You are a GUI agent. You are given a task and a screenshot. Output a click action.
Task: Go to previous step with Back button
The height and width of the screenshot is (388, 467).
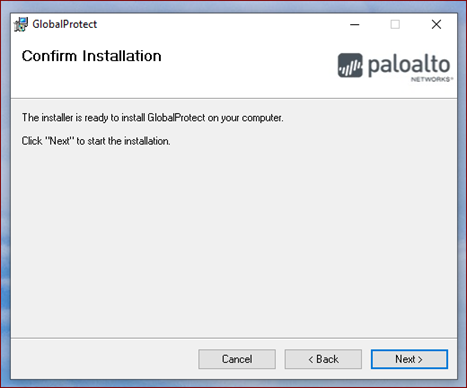point(323,359)
